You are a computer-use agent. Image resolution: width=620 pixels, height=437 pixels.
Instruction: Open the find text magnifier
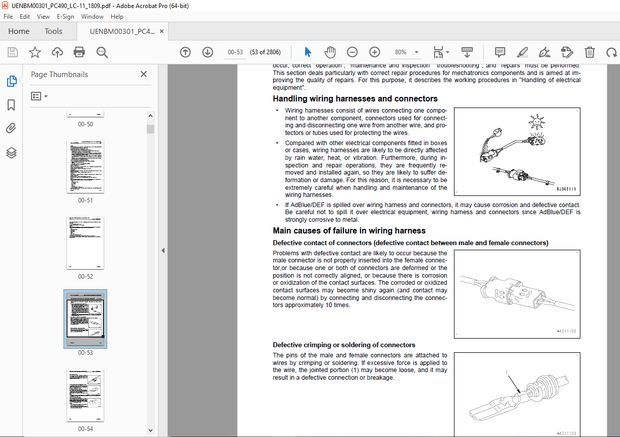tap(102, 52)
